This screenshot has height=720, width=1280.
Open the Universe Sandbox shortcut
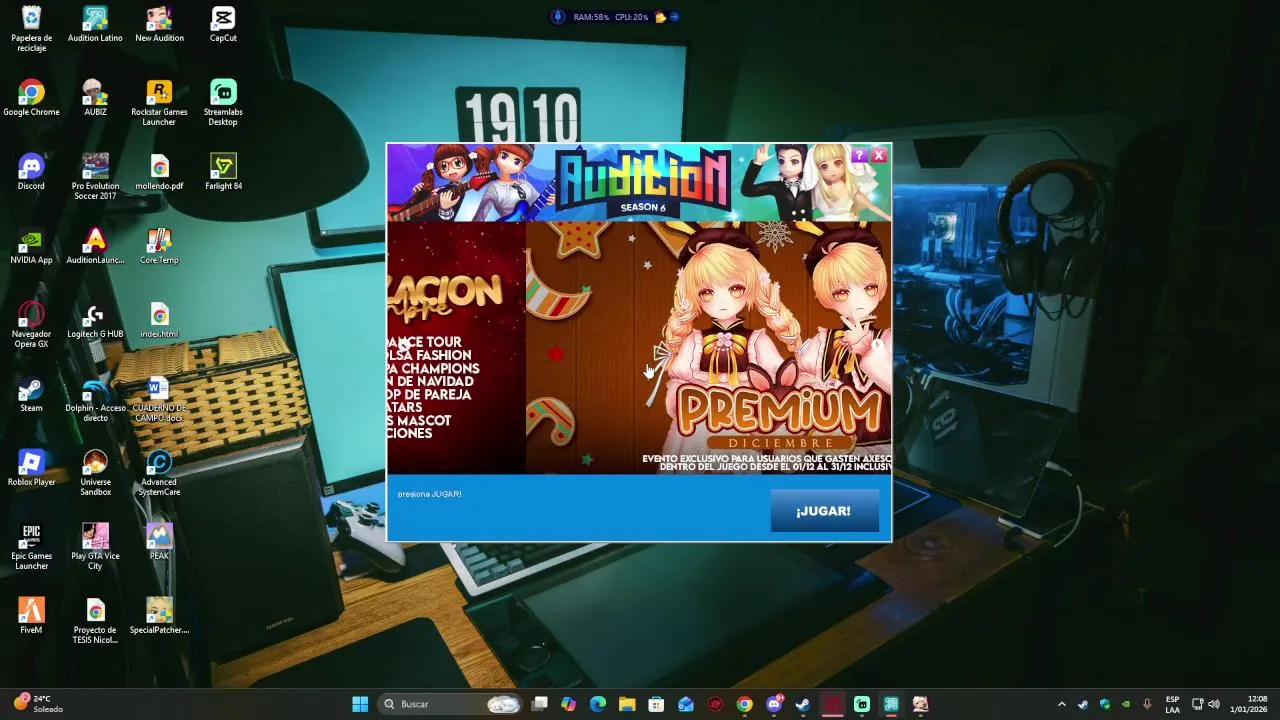click(x=95, y=473)
